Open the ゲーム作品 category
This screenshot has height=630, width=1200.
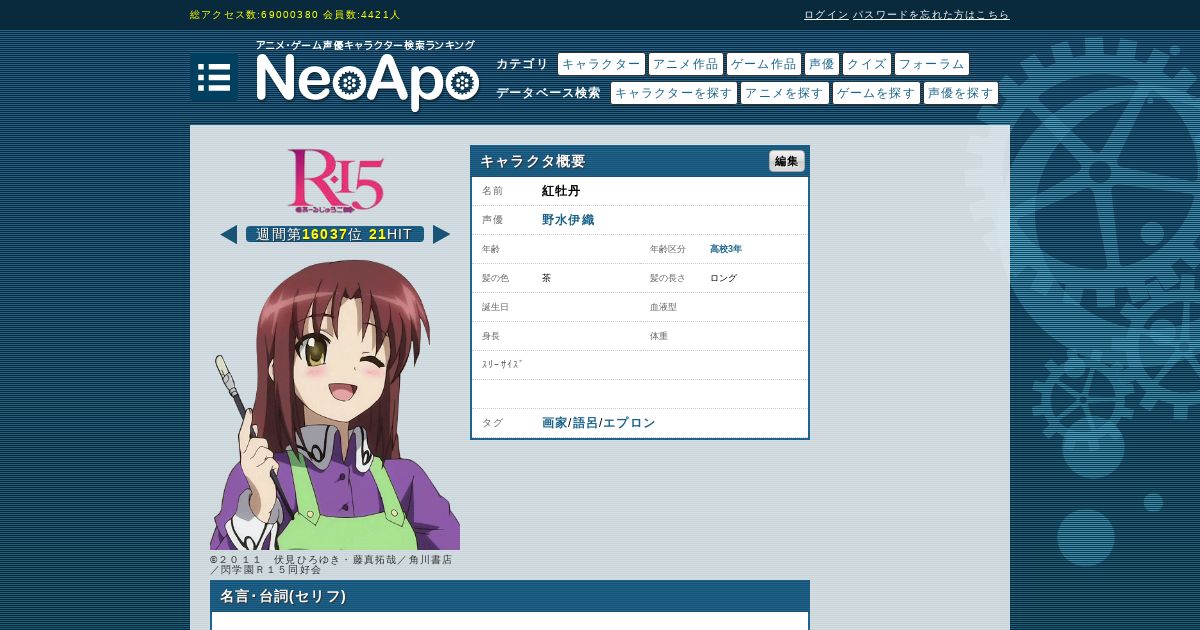click(x=764, y=64)
